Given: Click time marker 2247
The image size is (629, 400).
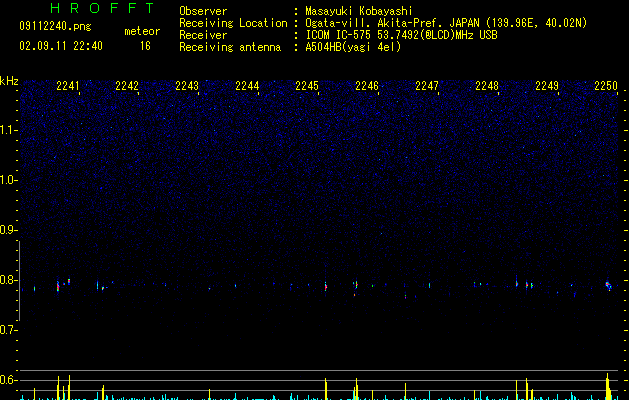Looking at the screenshot, I should click(427, 86).
